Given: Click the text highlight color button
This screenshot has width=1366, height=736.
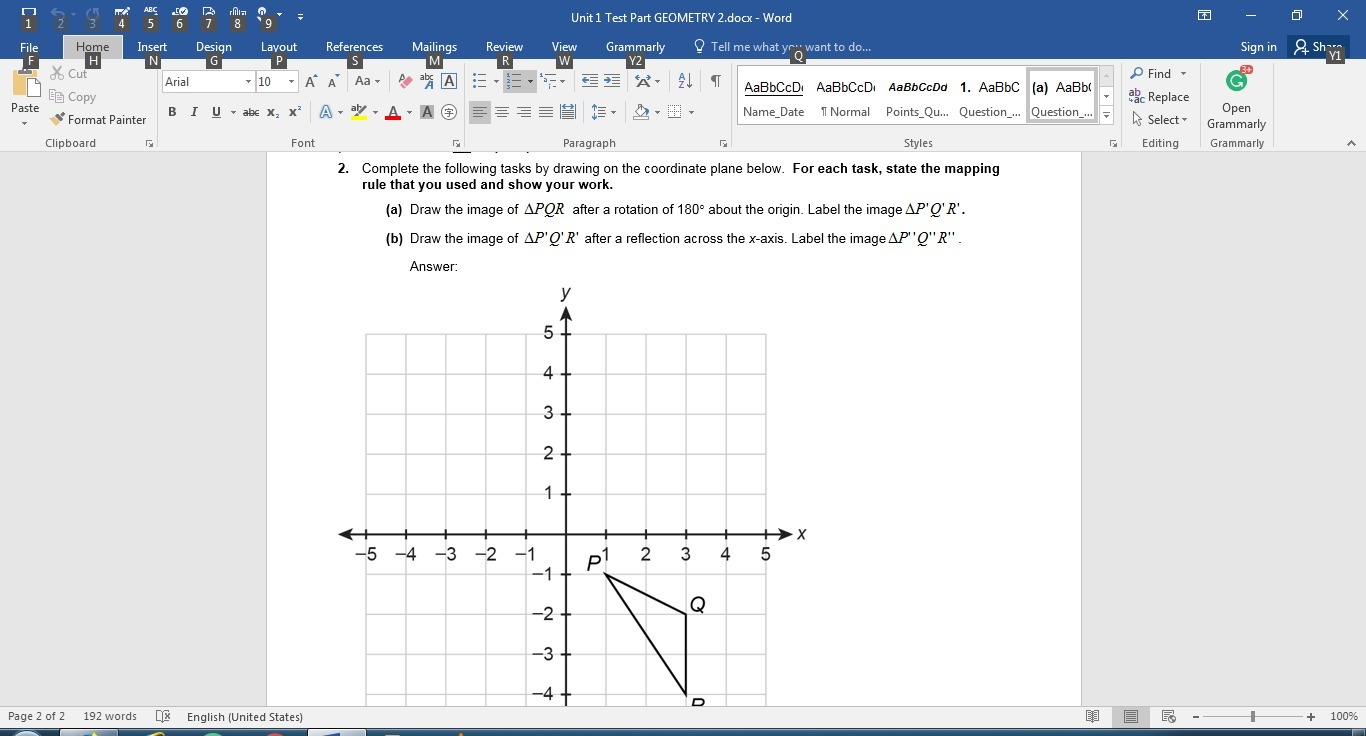Looking at the screenshot, I should [x=358, y=112].
